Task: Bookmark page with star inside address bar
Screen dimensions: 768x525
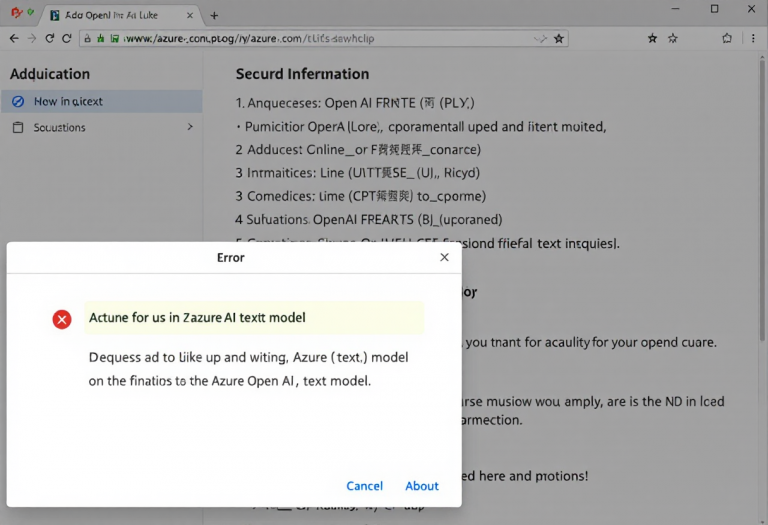Action: tap(559, 38)
